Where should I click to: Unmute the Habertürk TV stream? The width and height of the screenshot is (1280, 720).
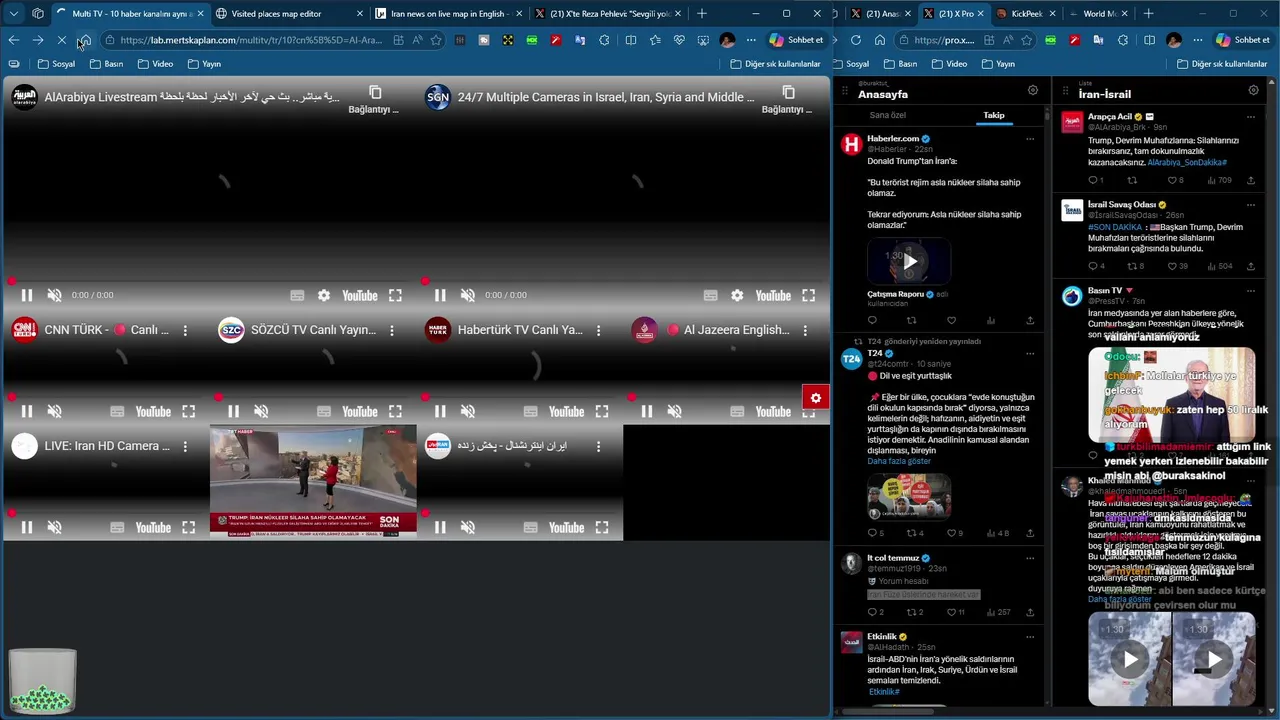coord(467,411)
